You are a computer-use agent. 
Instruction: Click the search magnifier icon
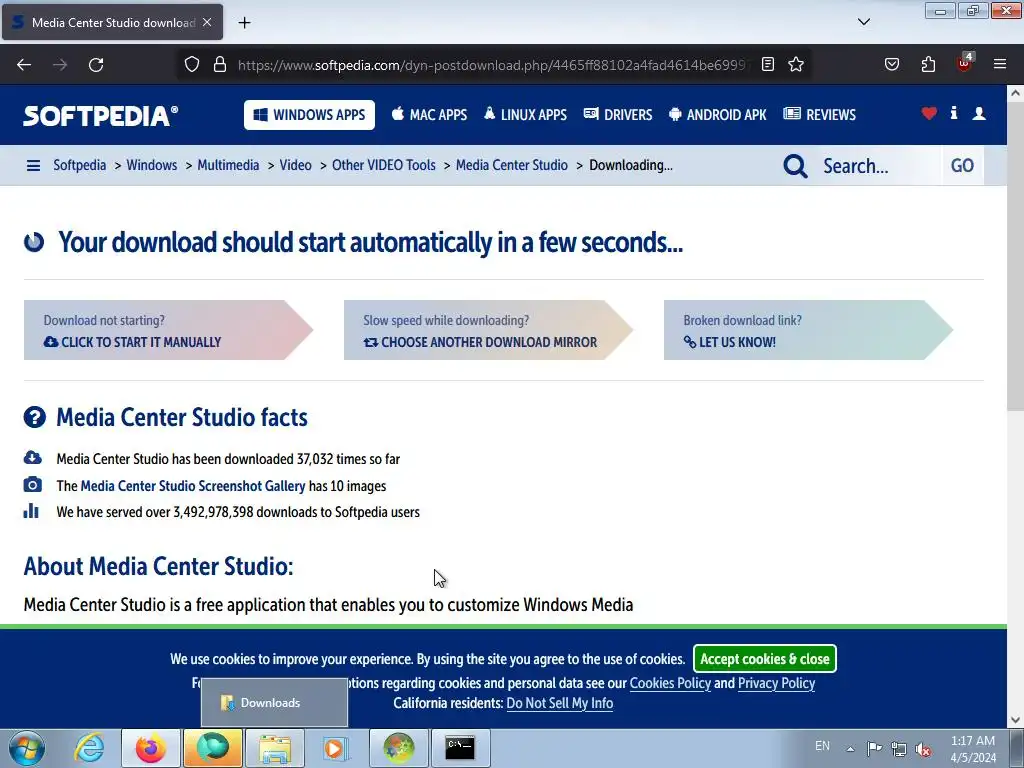[795, 166]
